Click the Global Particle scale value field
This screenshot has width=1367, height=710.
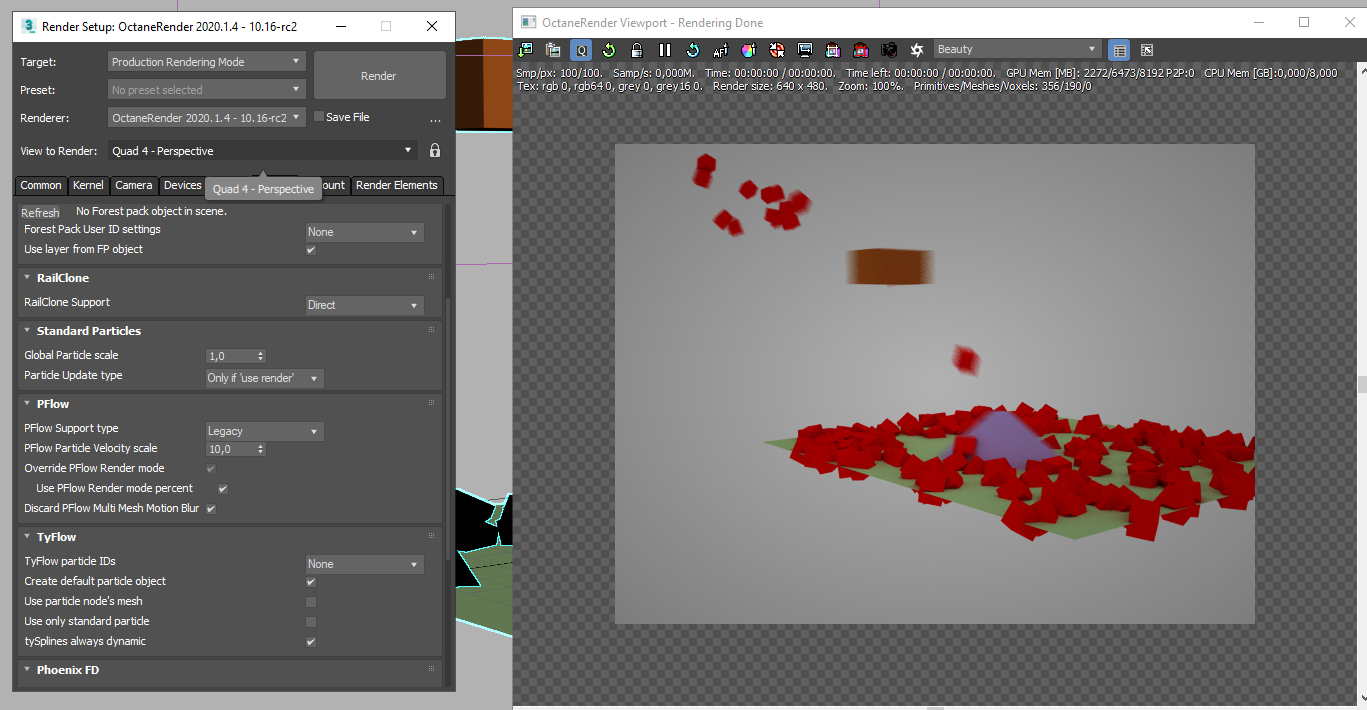[x=231, y=356]
